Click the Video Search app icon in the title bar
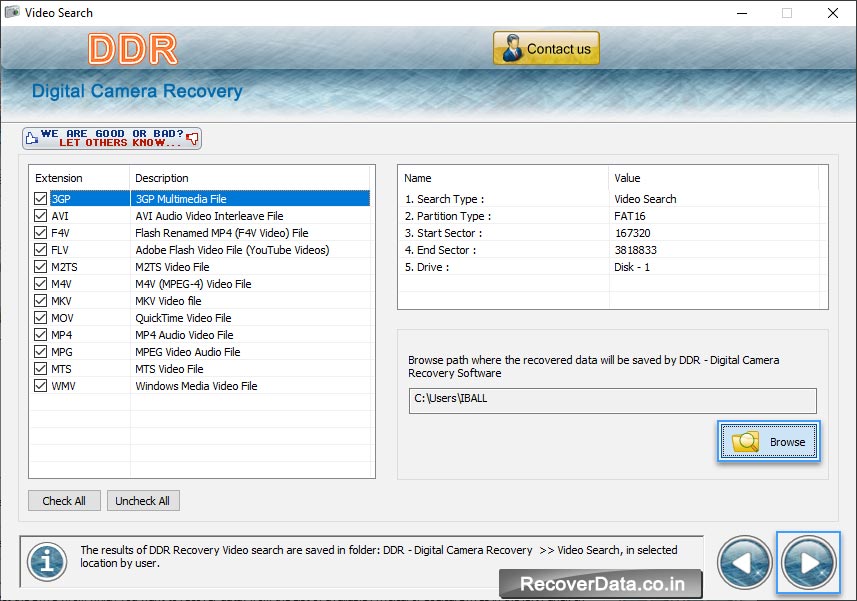Viewport: 857px width, 601px height. (12, 13)
